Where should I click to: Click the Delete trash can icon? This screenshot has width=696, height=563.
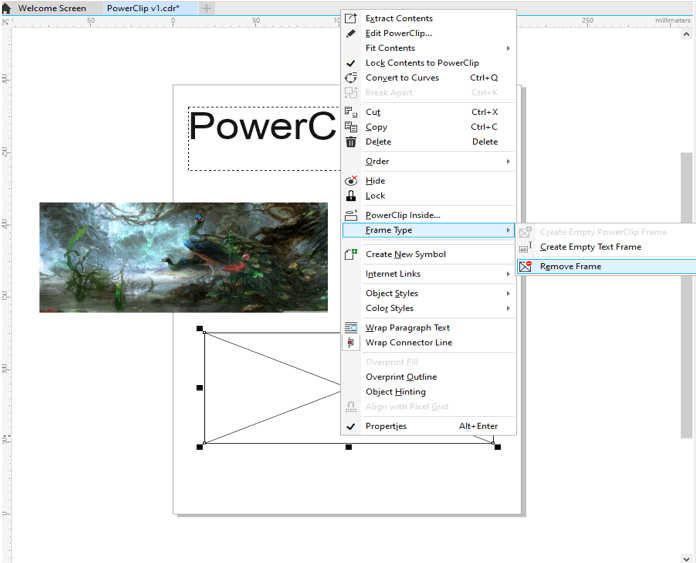(351, 142)
